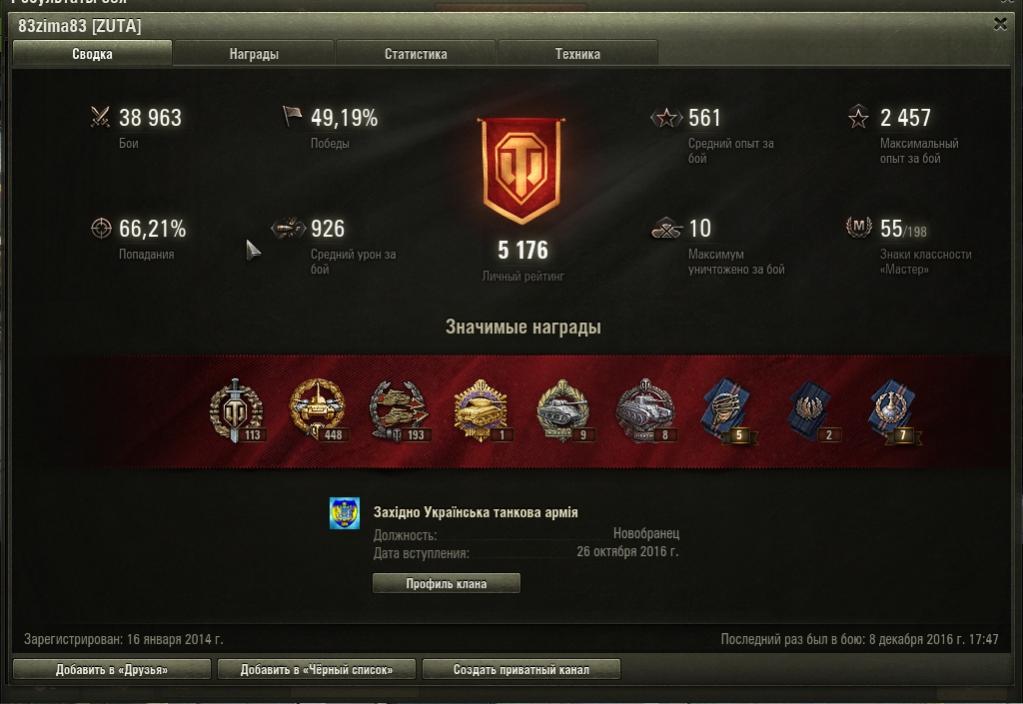Click the medal icon with count 113
The height and width of the screenshot is (704, 1023).
(236, 411)
